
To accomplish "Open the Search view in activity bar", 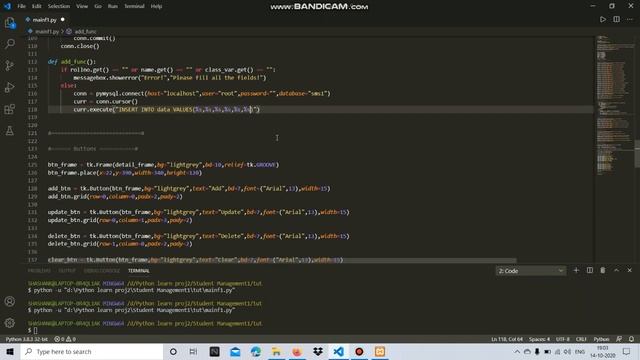I will coord(10,44).
